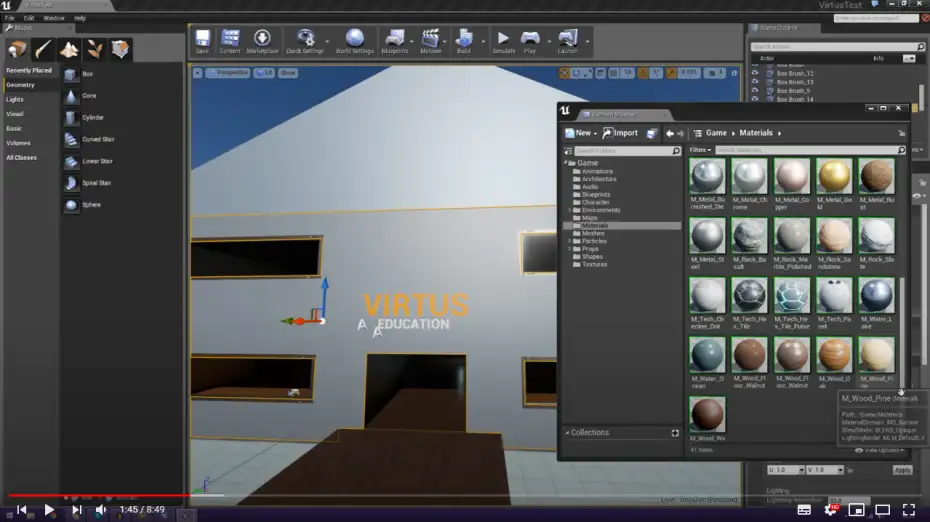
Task: Add a new collection with plus button
Action: pyautogui.click(x=675, y=433)
